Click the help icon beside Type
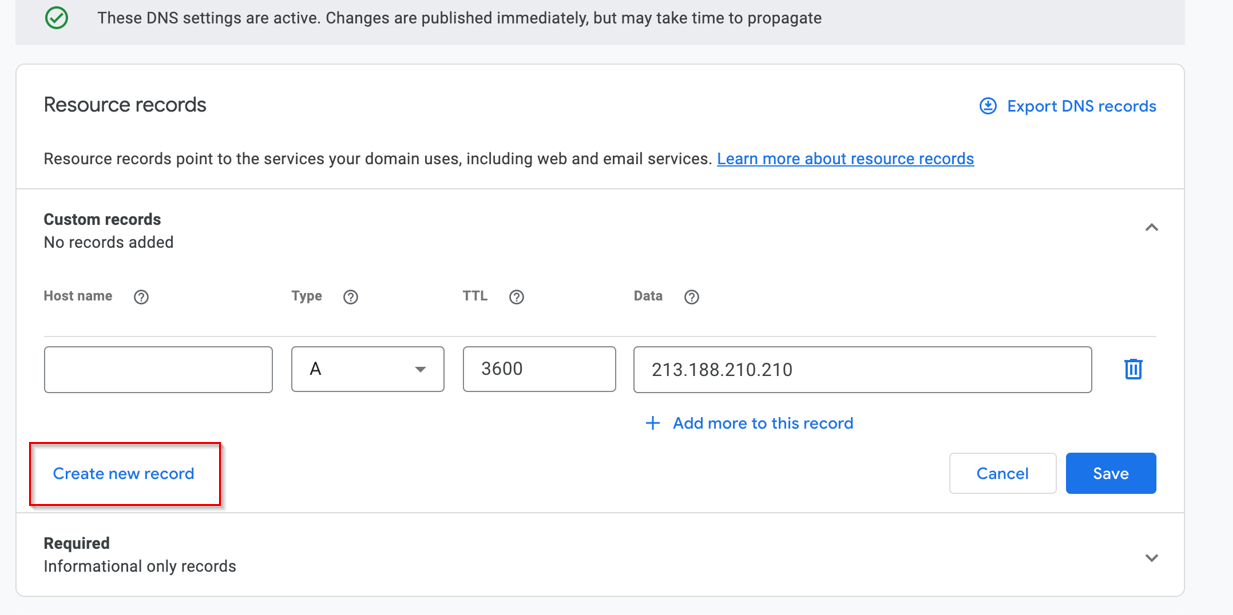Screen dimensions: 1233x615 (x=350, y=297)
